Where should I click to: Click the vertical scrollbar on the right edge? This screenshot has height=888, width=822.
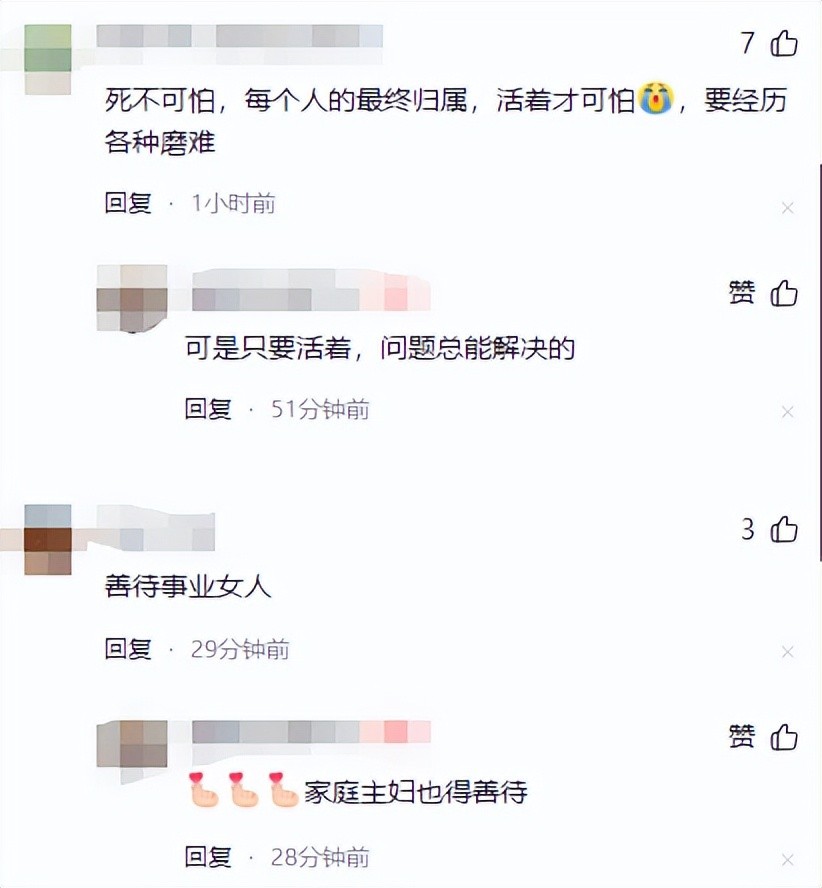(x=820, y=362)
